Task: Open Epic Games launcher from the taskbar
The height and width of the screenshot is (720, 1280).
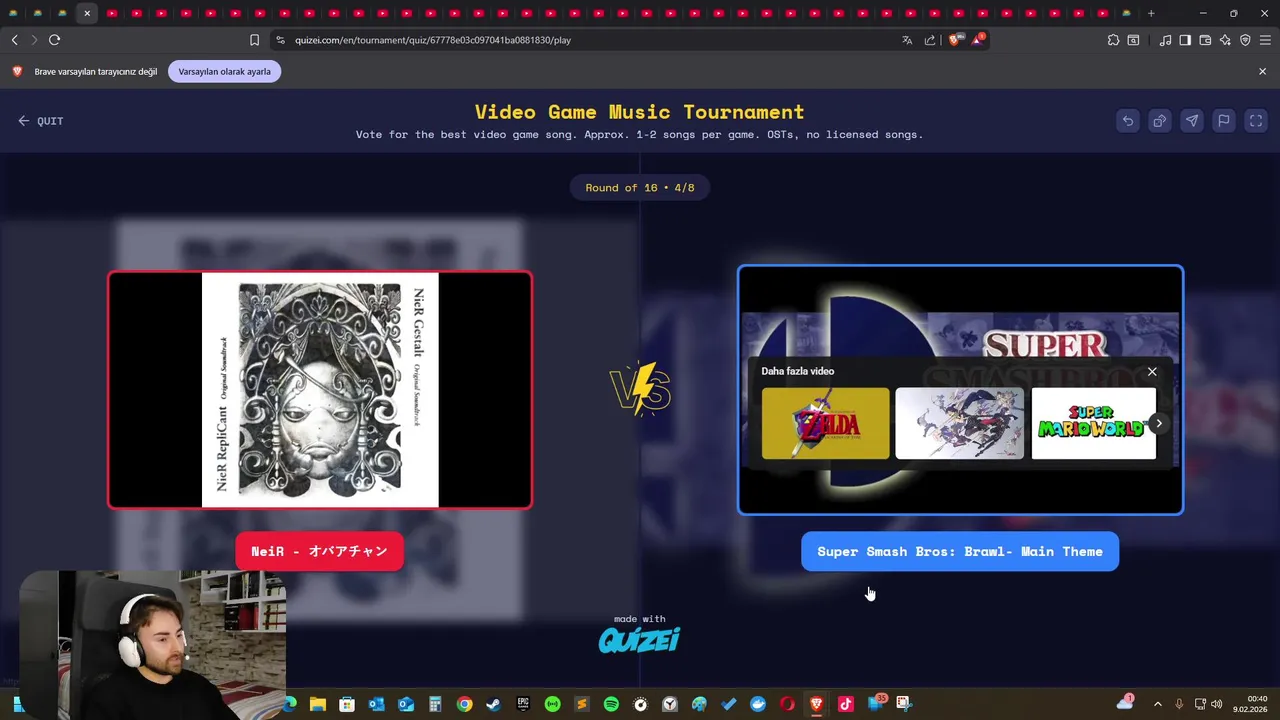Action: point(523,704)
